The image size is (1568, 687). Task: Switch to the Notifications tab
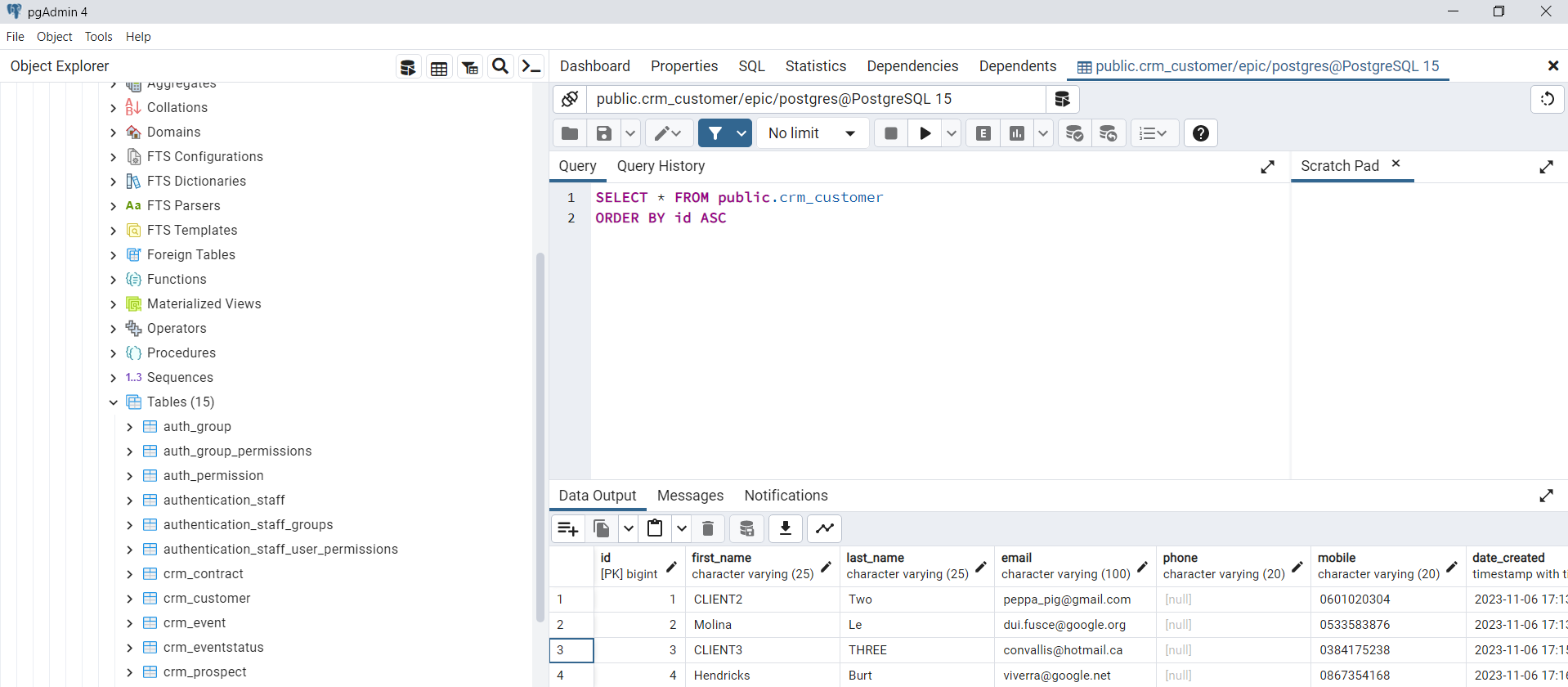point(786,496)
